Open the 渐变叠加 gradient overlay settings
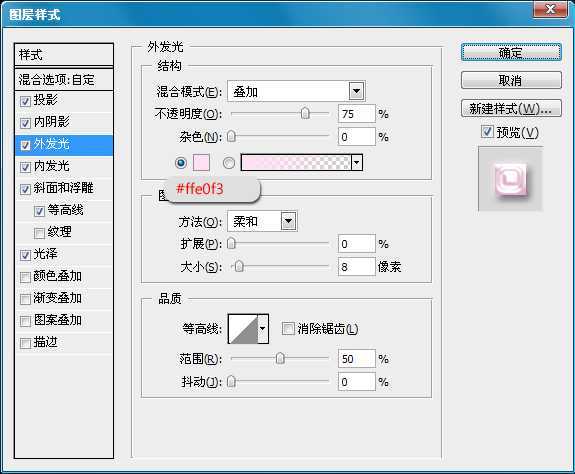The height and width of the screenshot is (474, 575). pyautogui.click(x=58, y=298)
